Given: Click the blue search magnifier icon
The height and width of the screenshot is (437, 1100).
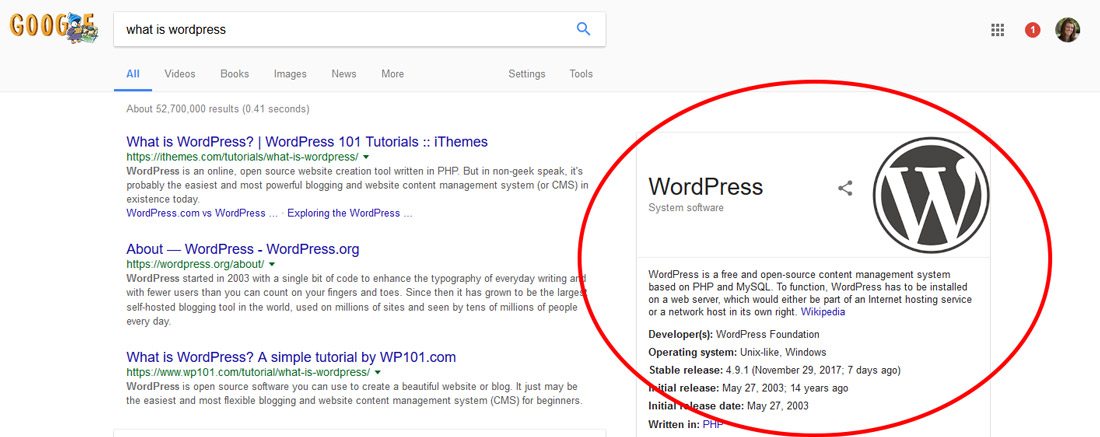Looking at the screenshot, I should (x=584, y=29).
